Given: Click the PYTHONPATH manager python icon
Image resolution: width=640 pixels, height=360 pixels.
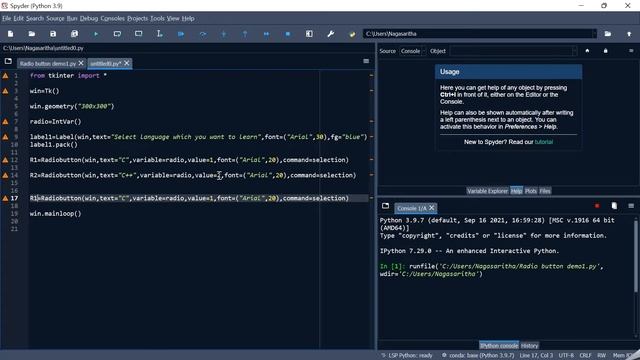Looking at the screenshot, I should (352, 34).
